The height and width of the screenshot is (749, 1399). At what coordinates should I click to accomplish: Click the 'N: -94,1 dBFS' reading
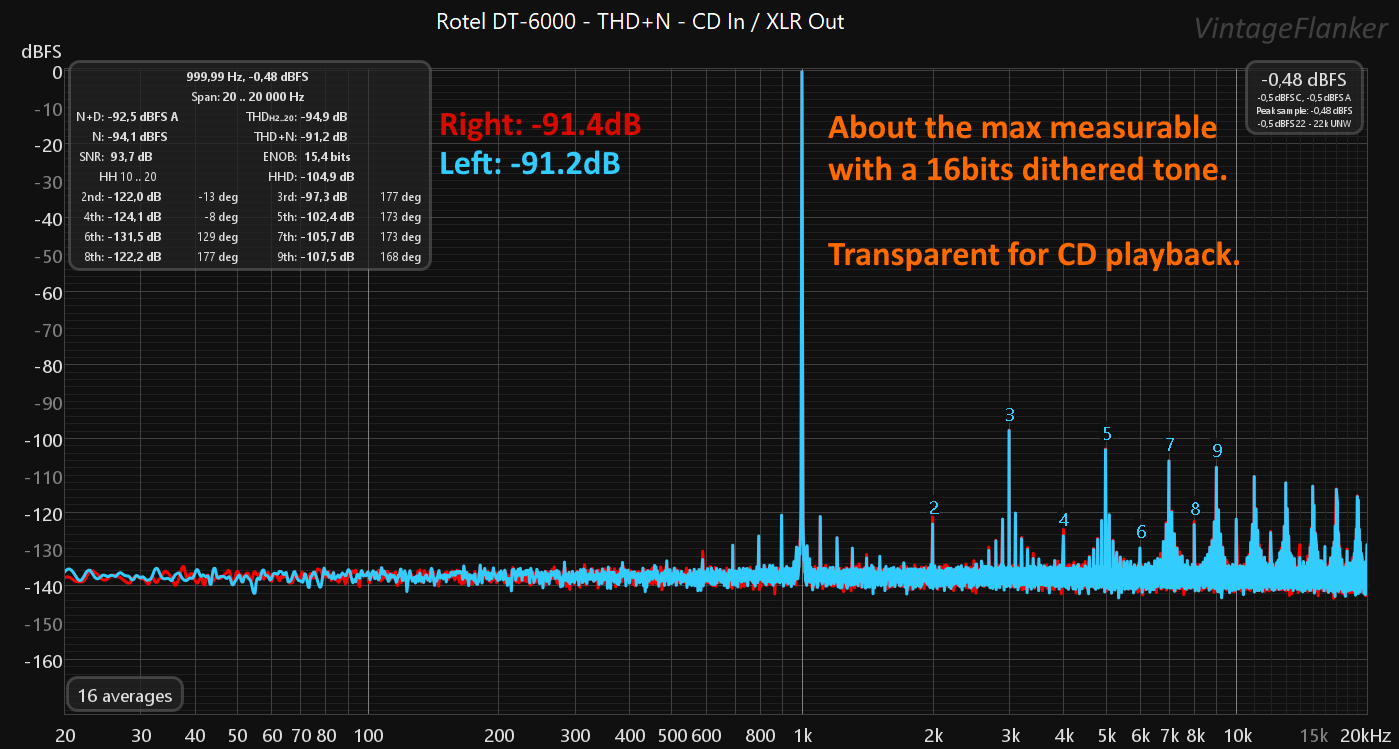pyautogui.click(x=129, y=136)
